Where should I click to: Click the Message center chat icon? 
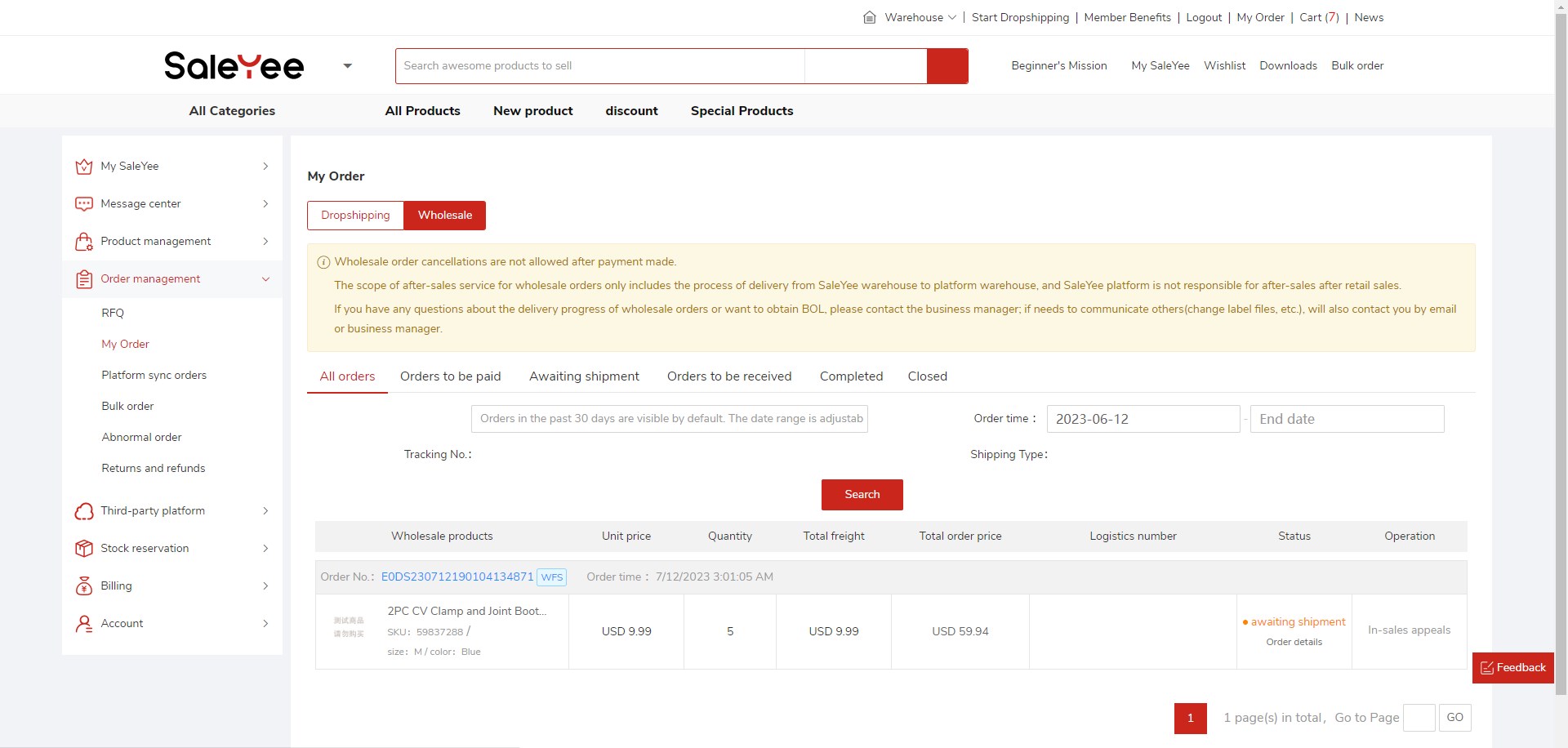(x=83, y=204)
